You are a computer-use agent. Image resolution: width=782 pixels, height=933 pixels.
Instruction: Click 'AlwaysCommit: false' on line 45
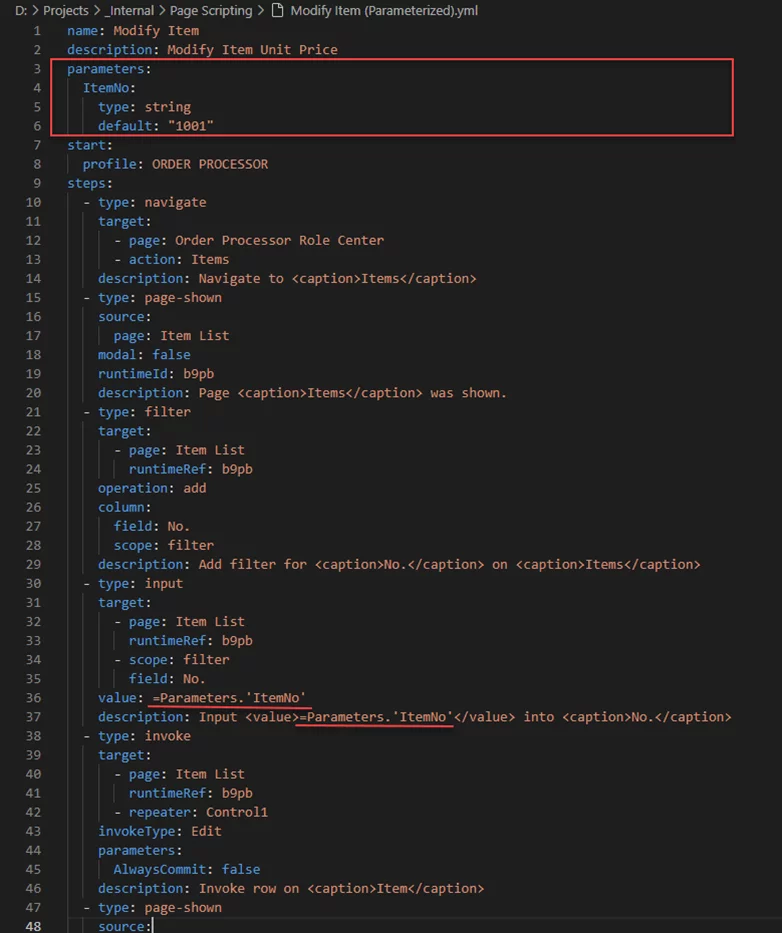[186, 869]
